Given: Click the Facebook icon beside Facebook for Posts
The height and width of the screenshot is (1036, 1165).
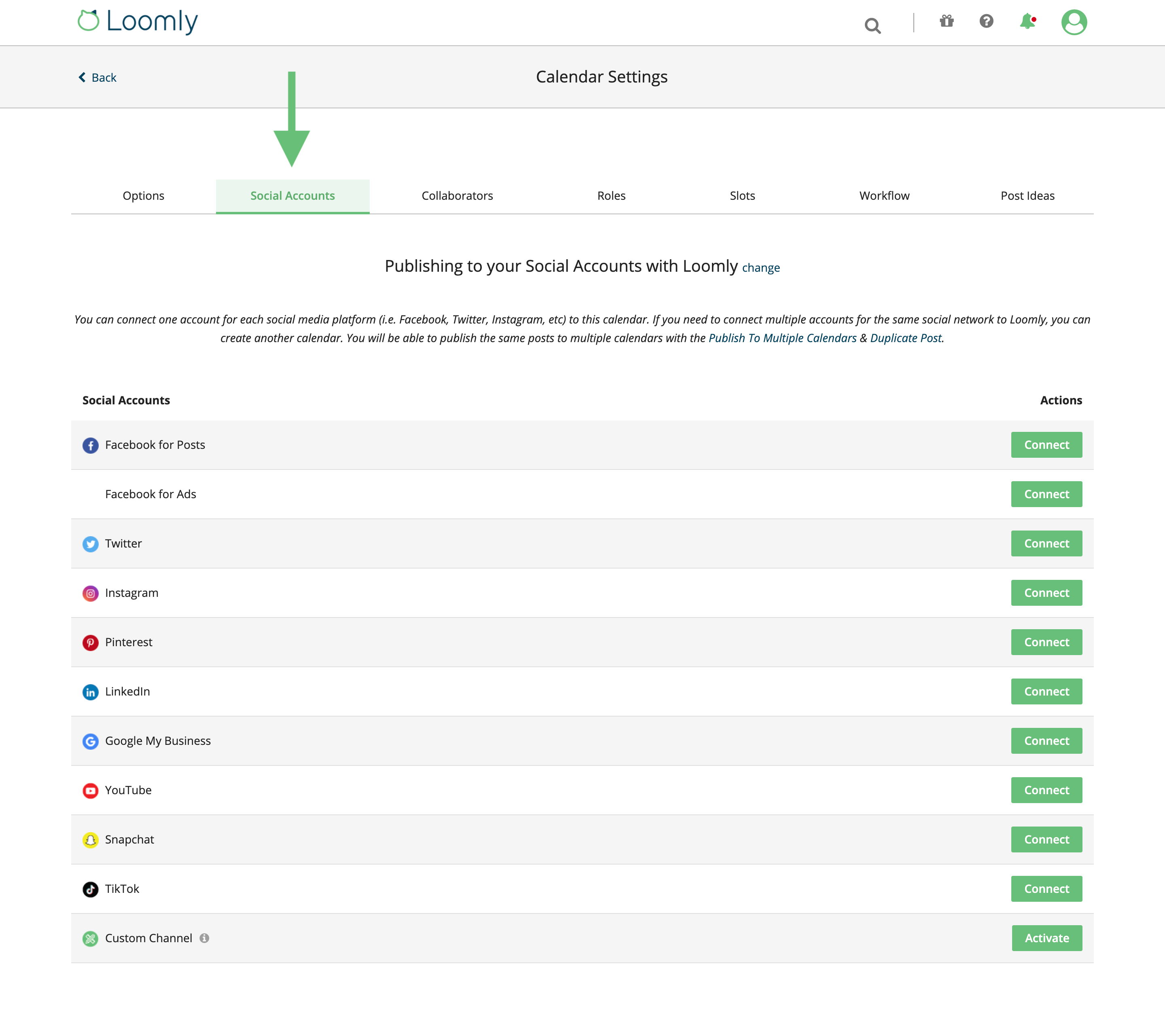Looking at the screenshot, I should [91, 445].
